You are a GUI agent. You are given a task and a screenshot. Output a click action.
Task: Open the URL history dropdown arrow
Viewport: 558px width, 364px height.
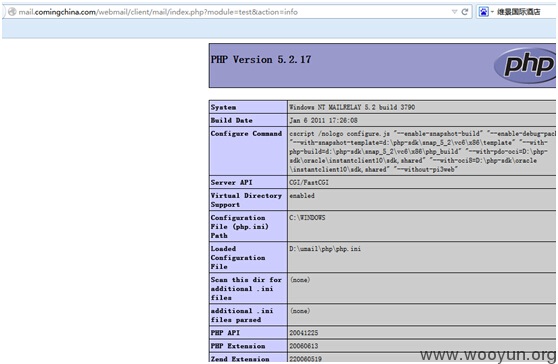(454, 12)
